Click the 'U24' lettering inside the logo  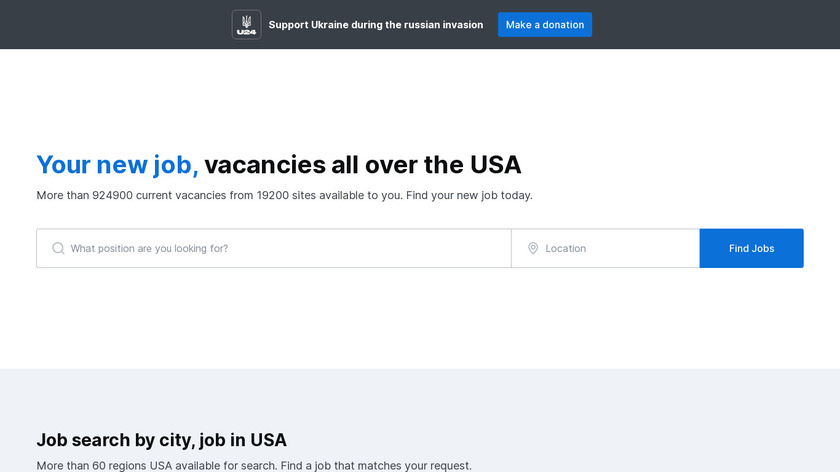(246, 32)
